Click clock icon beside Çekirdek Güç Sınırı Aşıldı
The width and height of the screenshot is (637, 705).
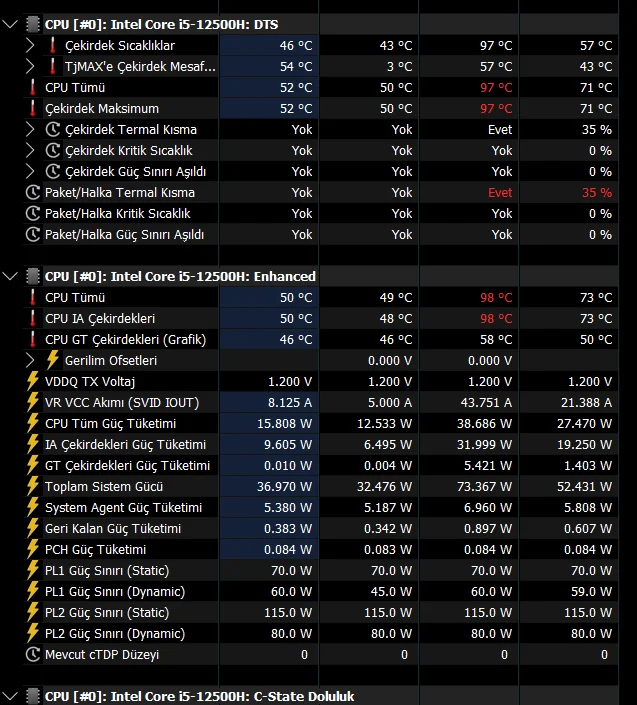[53, 171]
